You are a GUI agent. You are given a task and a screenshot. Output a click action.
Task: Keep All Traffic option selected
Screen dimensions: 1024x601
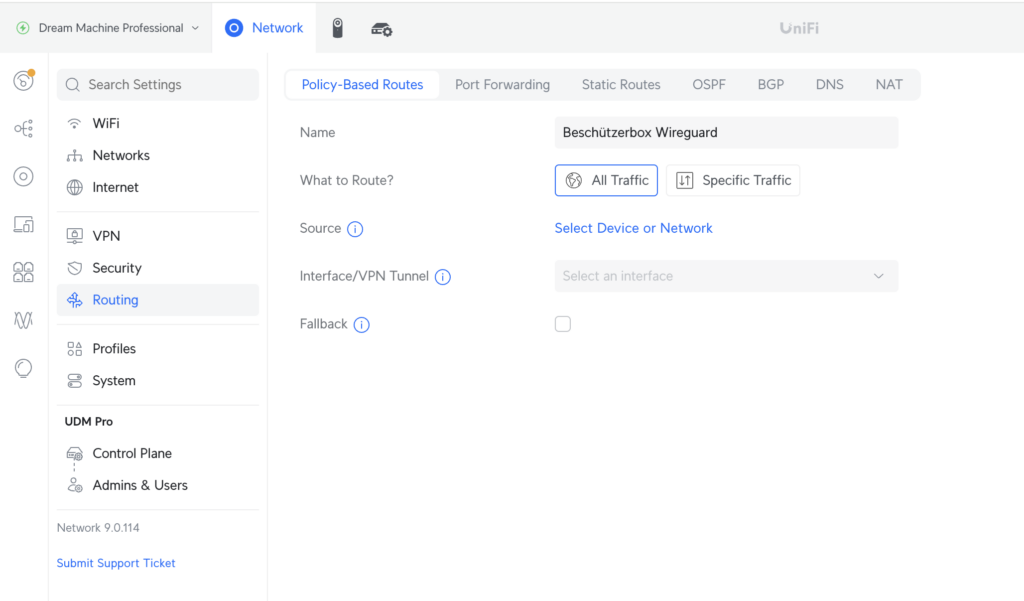[x=606, y=180]
